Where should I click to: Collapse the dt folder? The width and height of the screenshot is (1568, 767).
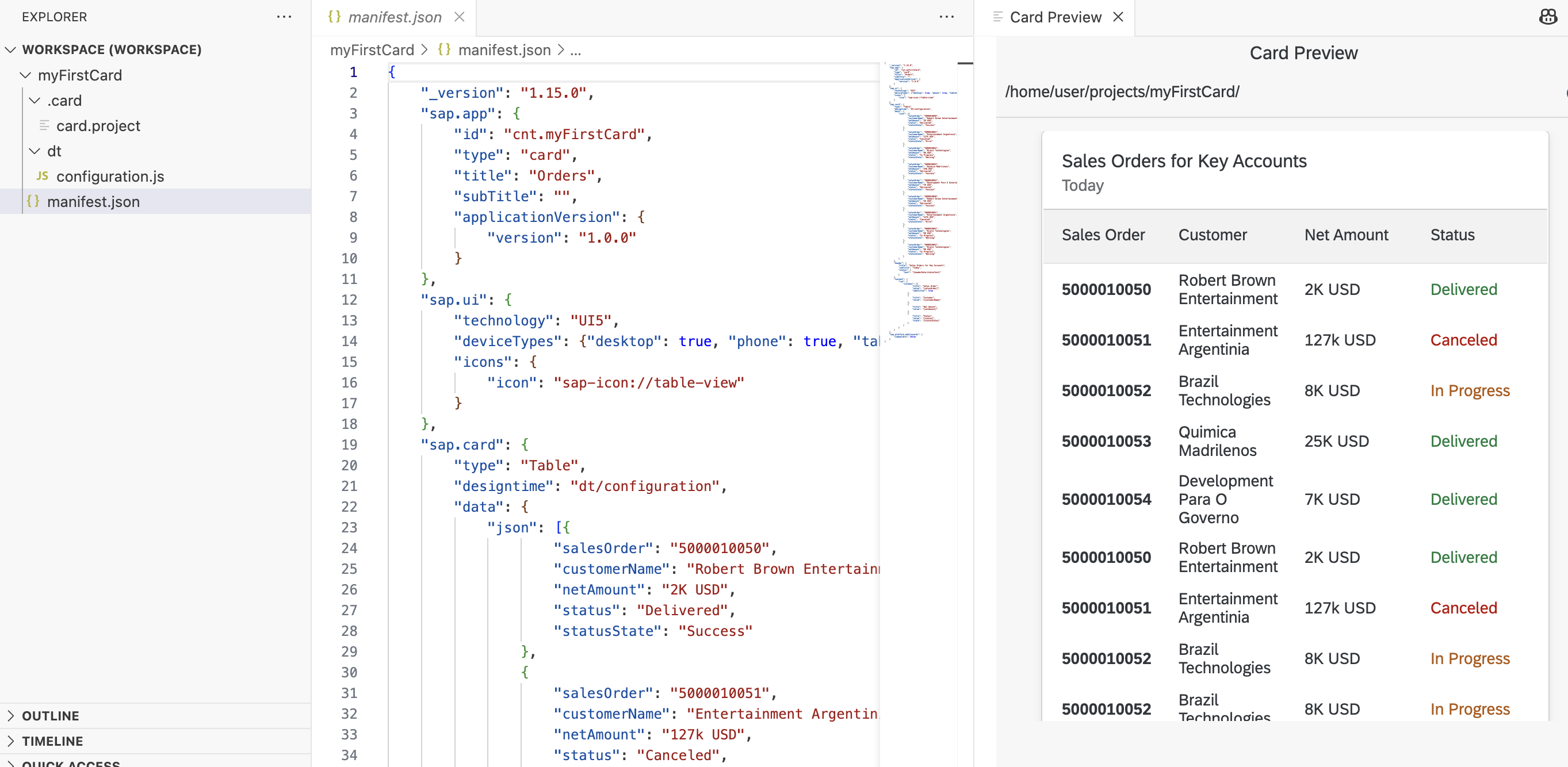(x=33, y=151)
